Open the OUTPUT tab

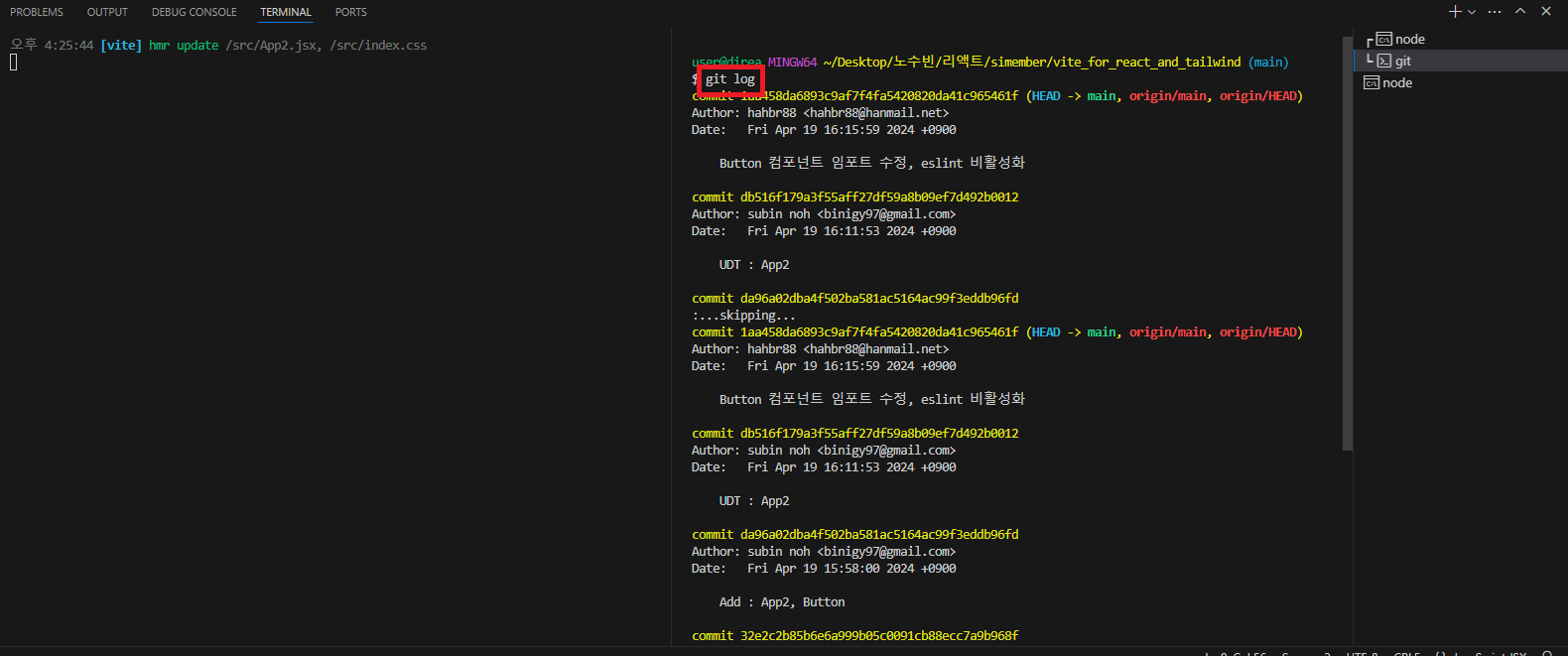pos(107,12)
